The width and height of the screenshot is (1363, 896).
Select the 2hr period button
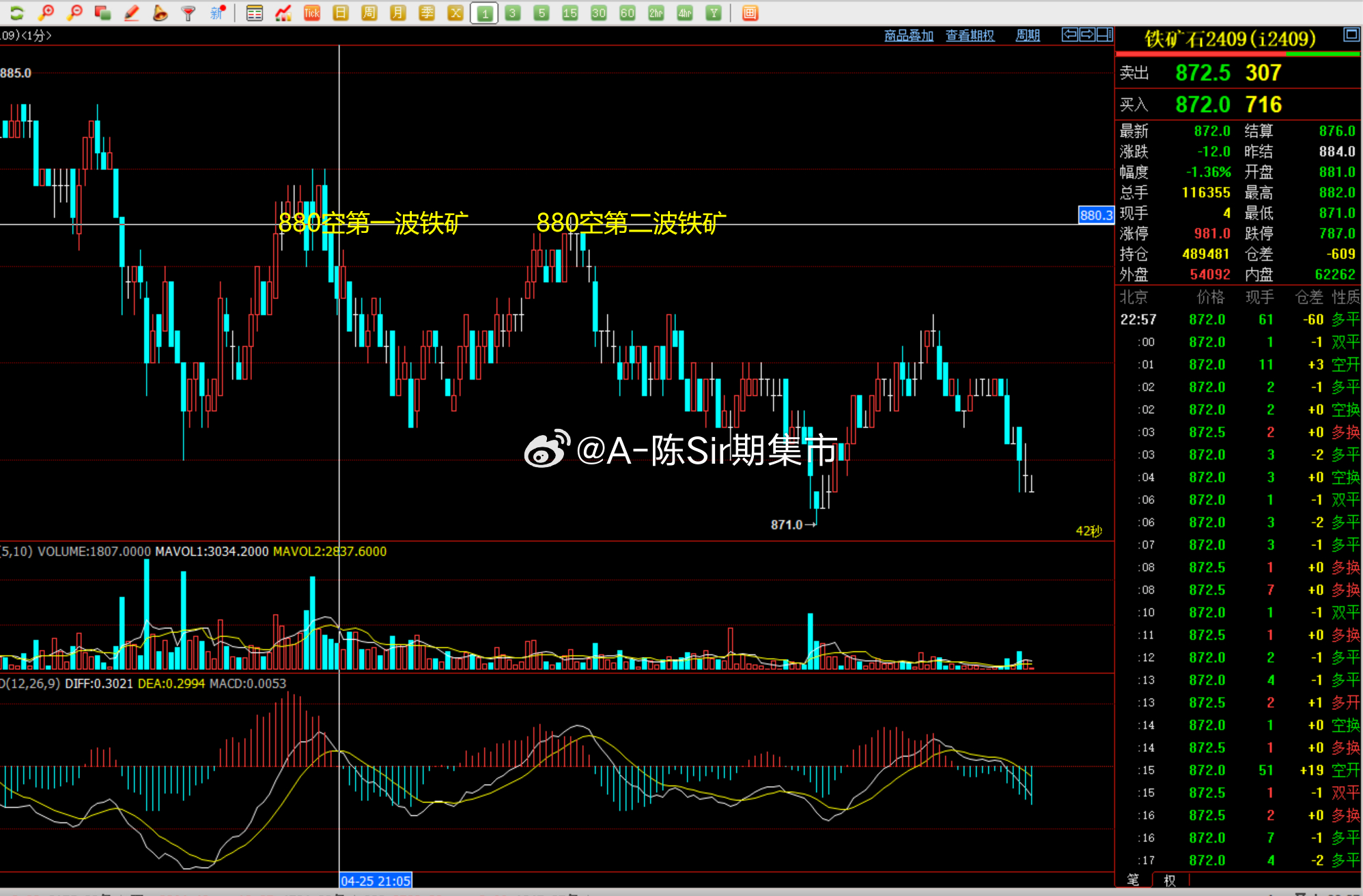(x=656, y=12)
